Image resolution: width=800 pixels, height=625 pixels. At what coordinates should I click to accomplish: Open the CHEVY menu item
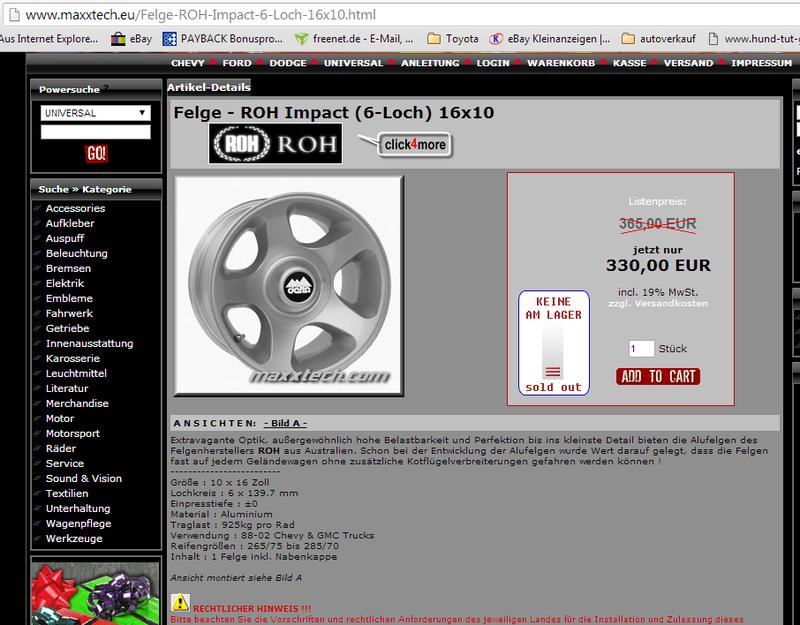point(188,63)
